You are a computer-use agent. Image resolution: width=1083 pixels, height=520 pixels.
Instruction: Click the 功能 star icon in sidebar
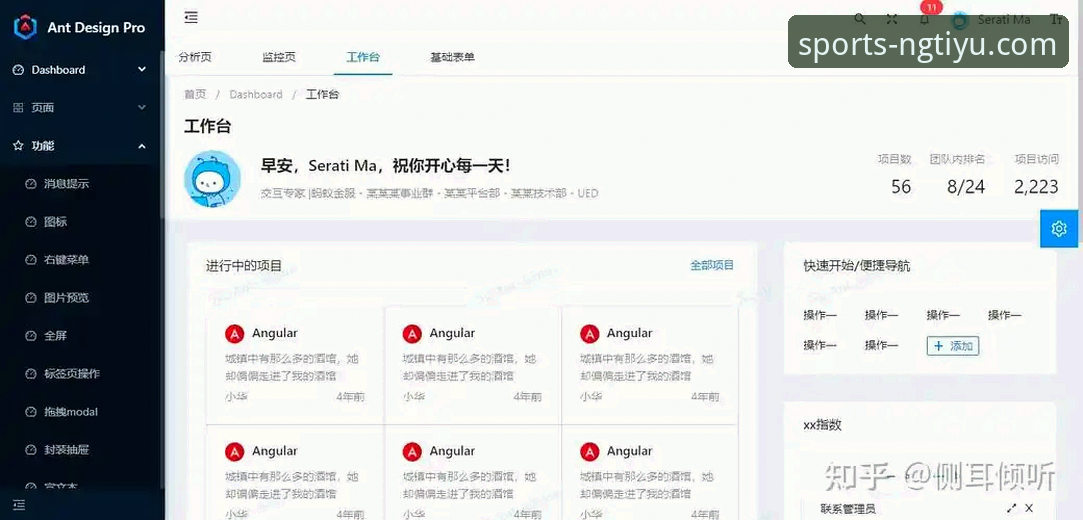tap(19, 146)
